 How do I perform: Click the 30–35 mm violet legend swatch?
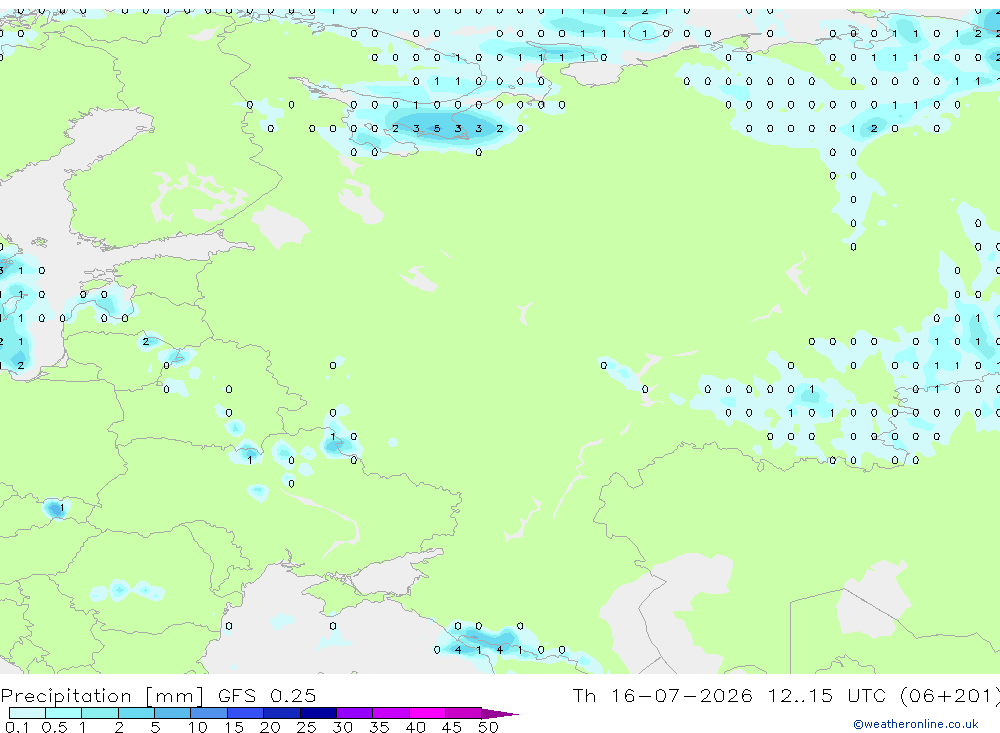pos(354,713)
